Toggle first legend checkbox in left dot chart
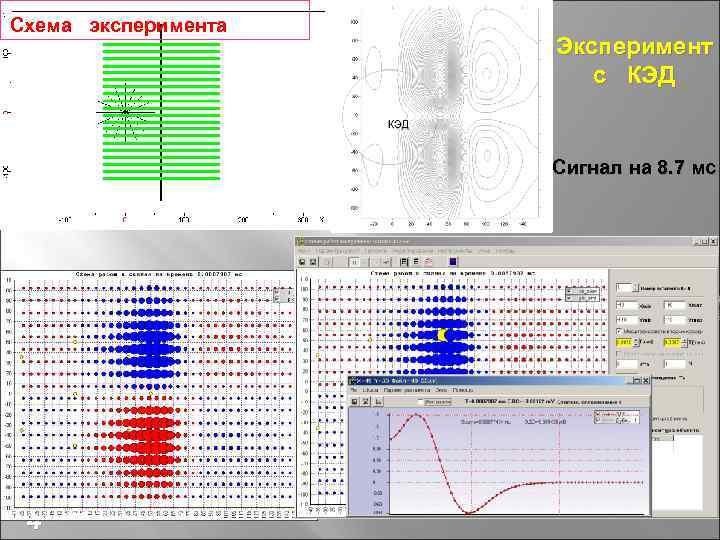Image resolution: width=720 pixels, height=540 pixels. click(x=276, y=292)
